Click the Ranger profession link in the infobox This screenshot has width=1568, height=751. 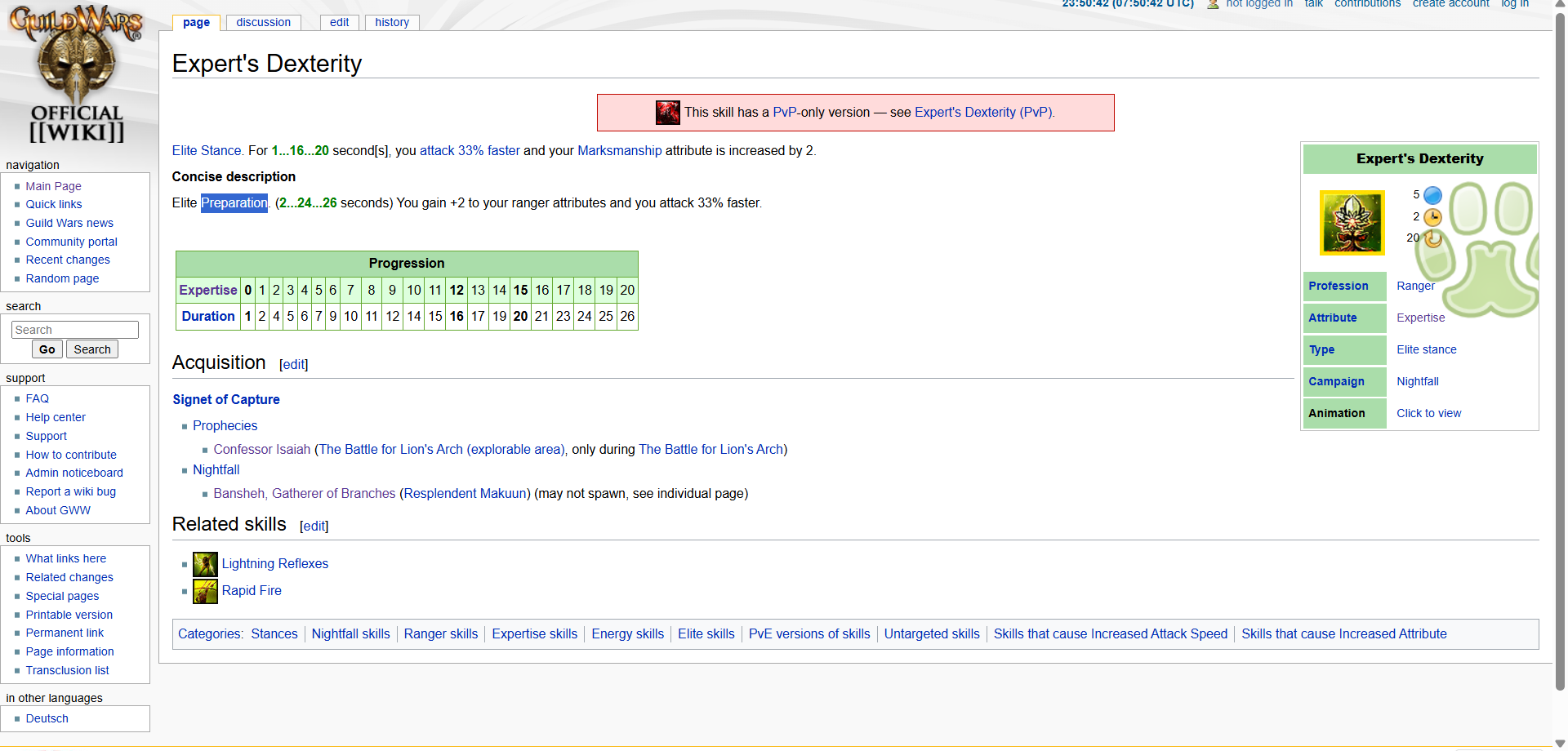1415,286
